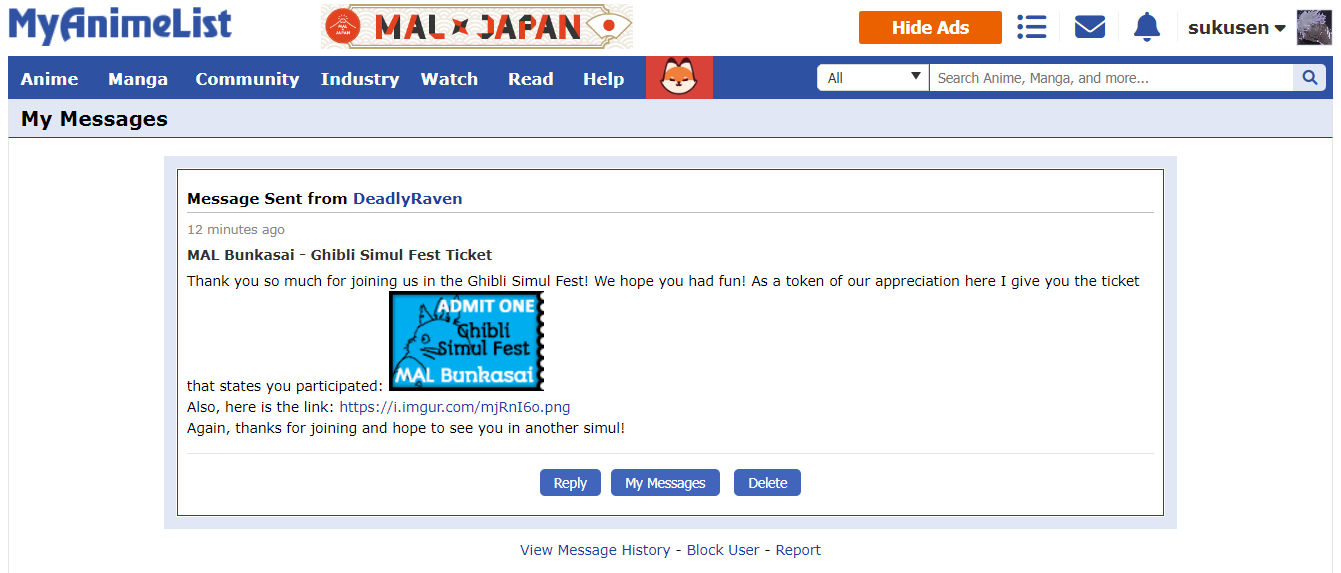Open the Anime navigation menu

tap(49, 79)
